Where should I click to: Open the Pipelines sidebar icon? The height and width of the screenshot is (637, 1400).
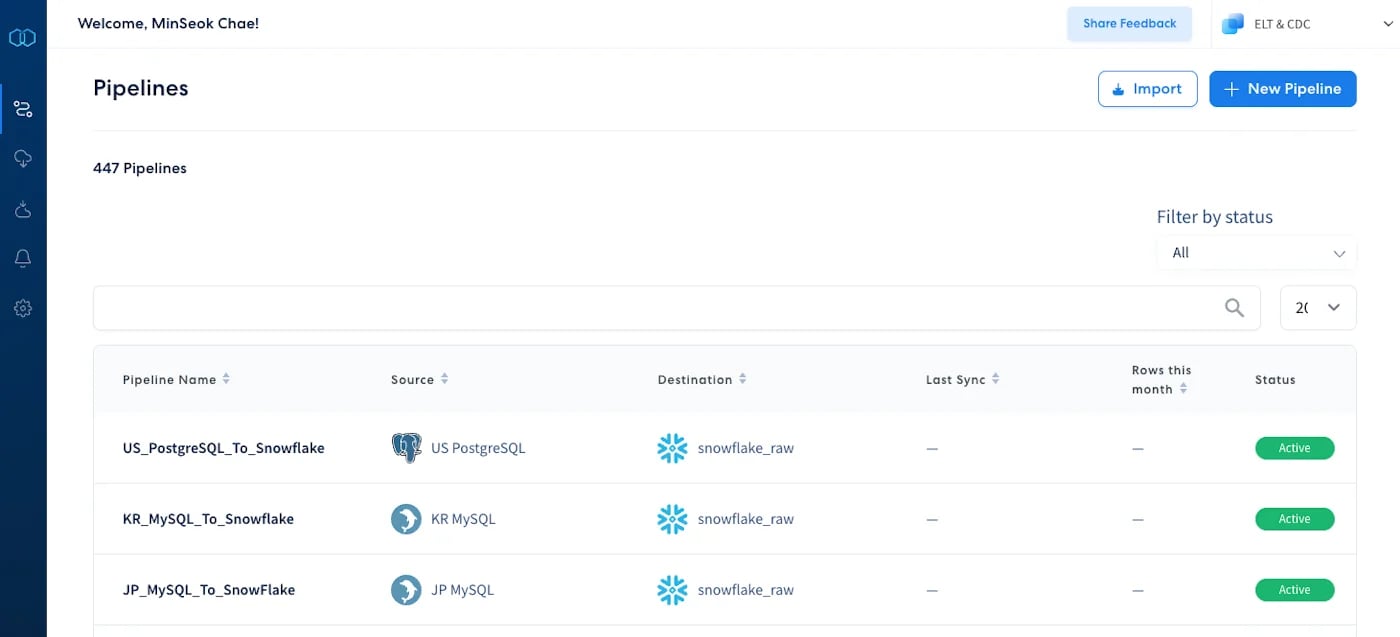(x=22, y=109)
